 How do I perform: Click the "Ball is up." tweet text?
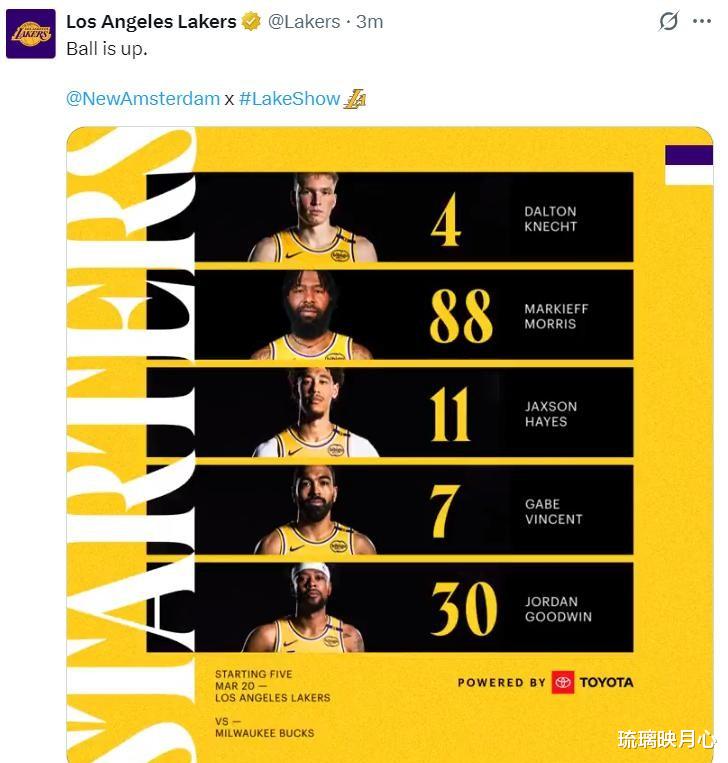[x=107, y=48]
